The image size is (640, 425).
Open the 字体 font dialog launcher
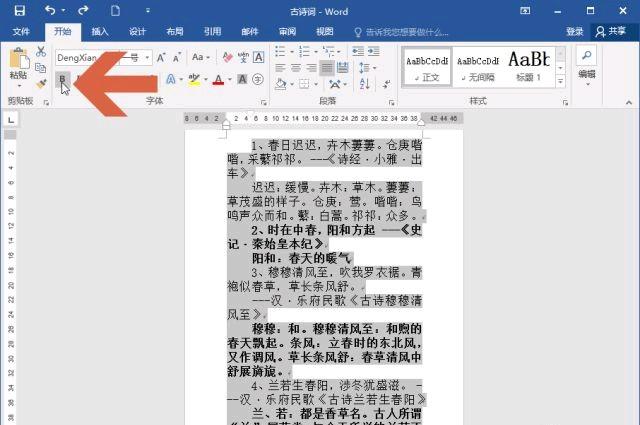(x=264, y=102)
